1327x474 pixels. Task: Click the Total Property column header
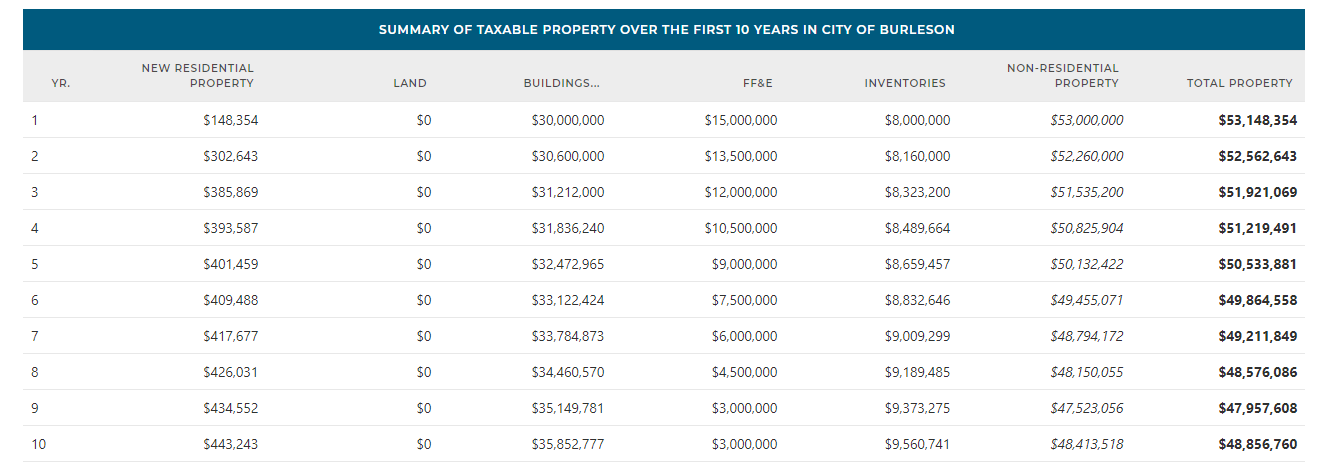pos(1239,84)
